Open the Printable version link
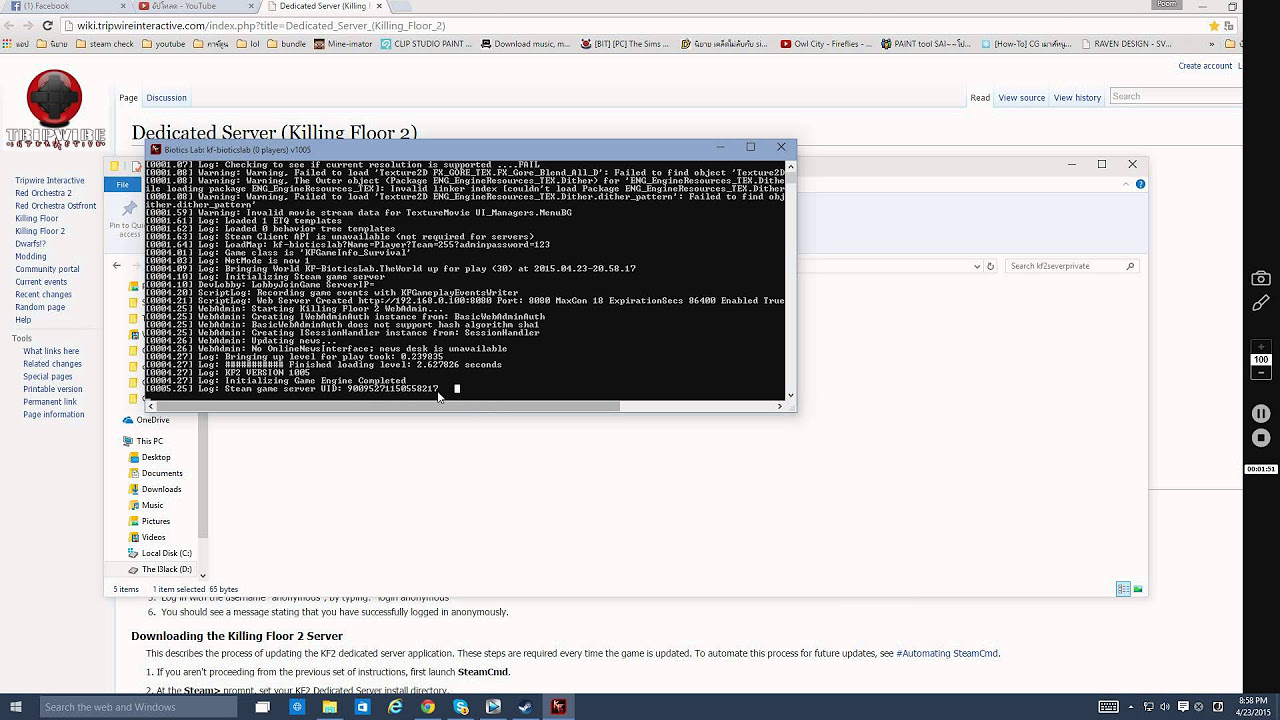 [53, 389]
